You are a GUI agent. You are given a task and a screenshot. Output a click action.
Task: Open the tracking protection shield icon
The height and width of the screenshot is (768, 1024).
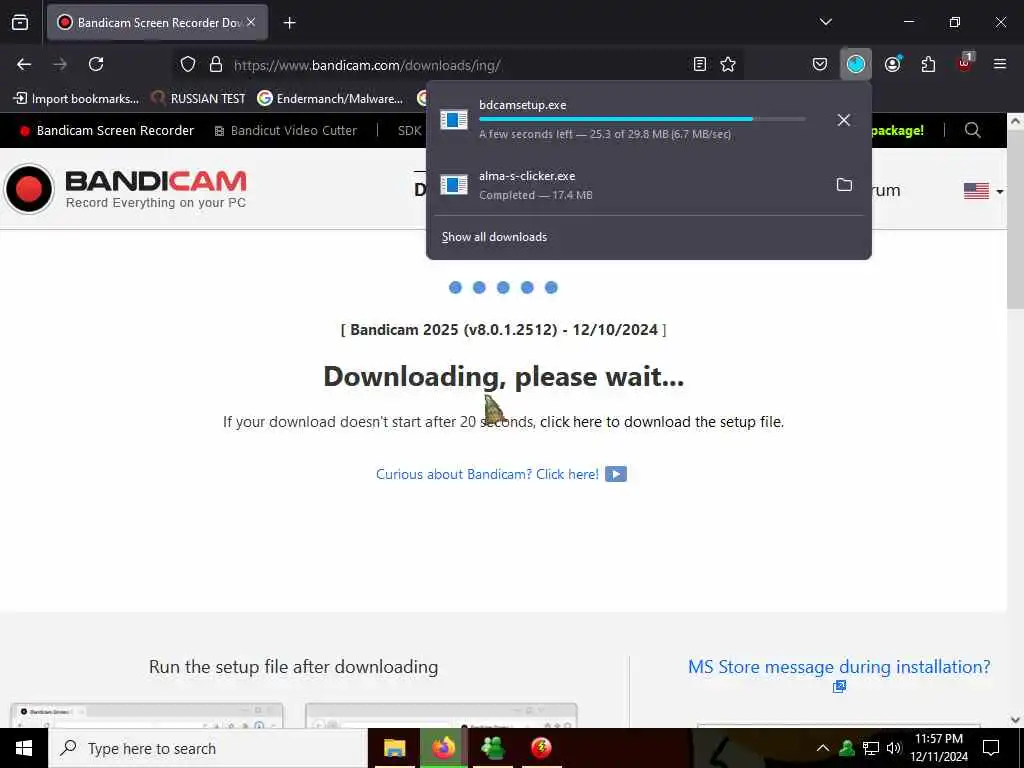click(188, 65)
